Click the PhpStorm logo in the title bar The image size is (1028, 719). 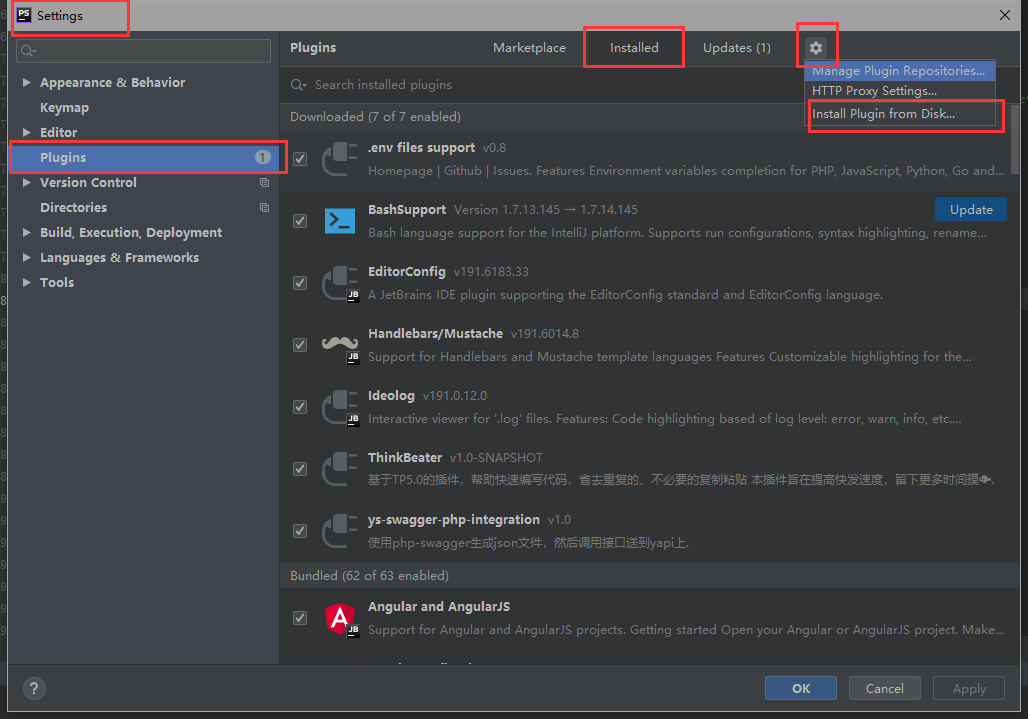coord(24,15)
